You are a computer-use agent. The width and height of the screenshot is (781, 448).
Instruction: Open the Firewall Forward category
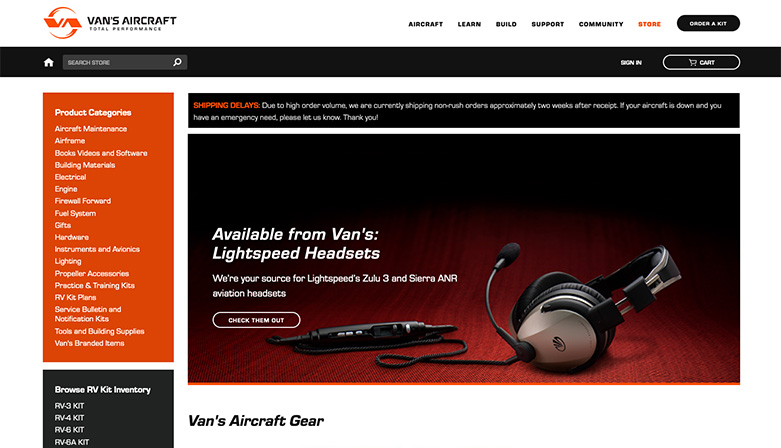(x=83, y=201)
